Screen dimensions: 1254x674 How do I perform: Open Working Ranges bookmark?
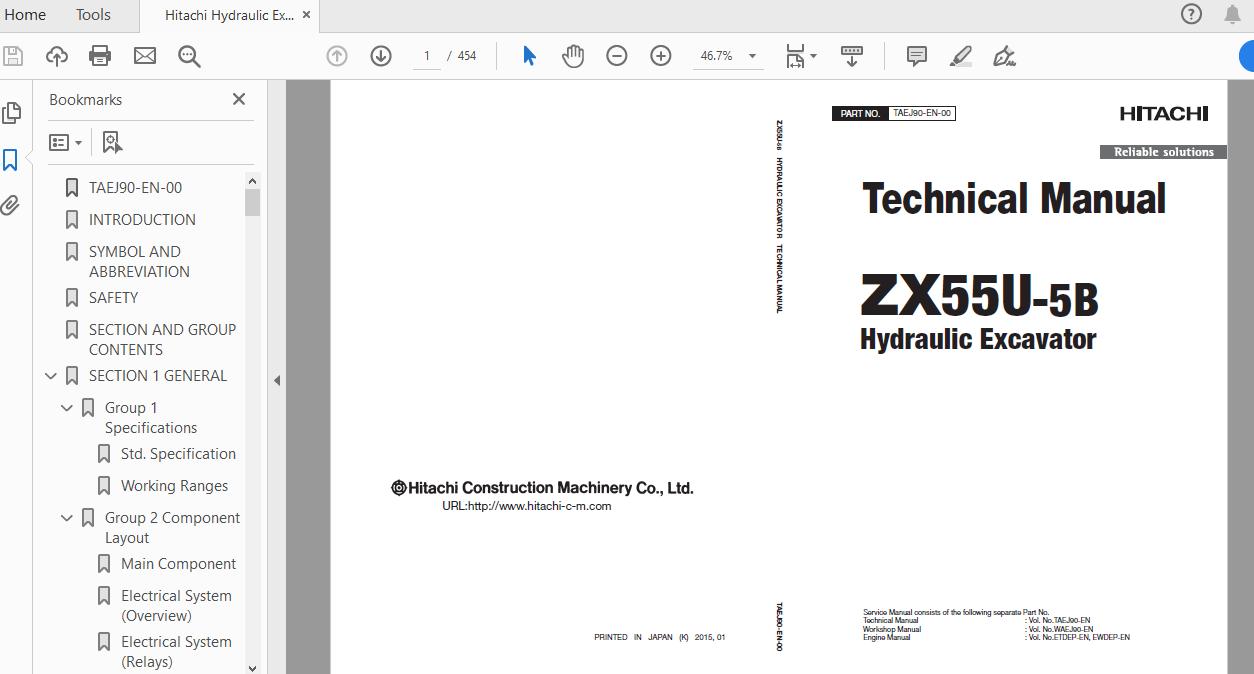[174, 485]
